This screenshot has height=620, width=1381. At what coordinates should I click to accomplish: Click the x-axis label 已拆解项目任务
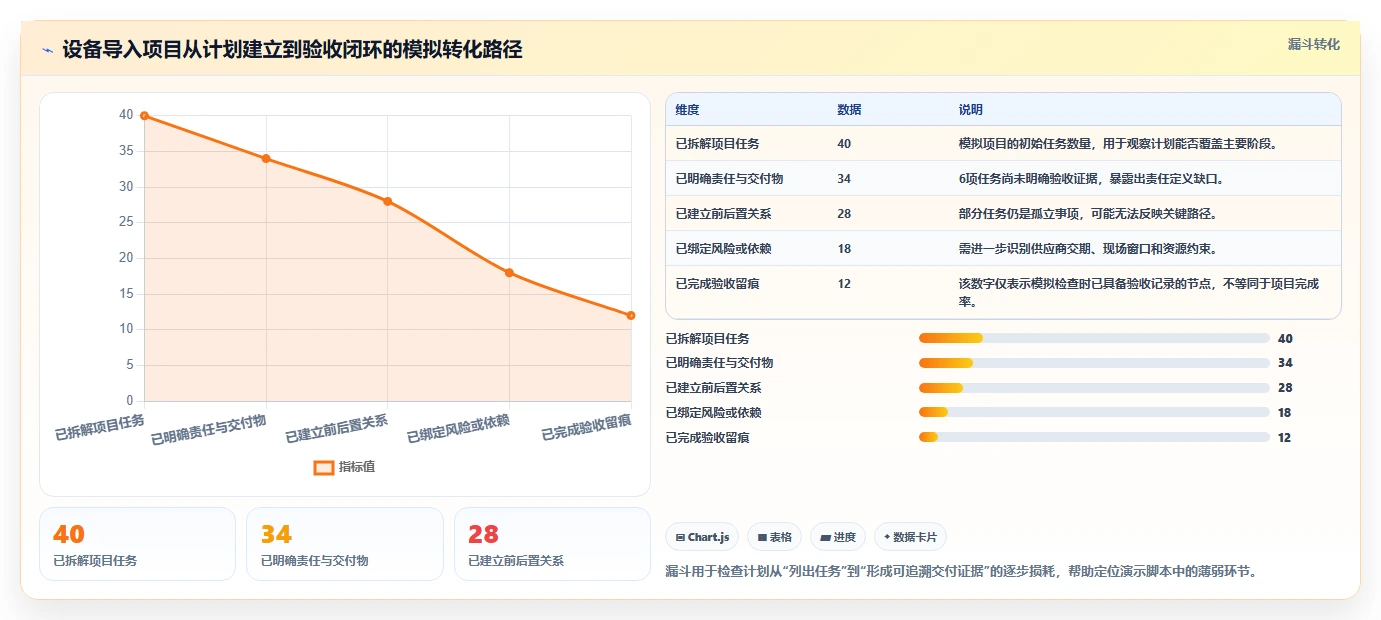100,428
